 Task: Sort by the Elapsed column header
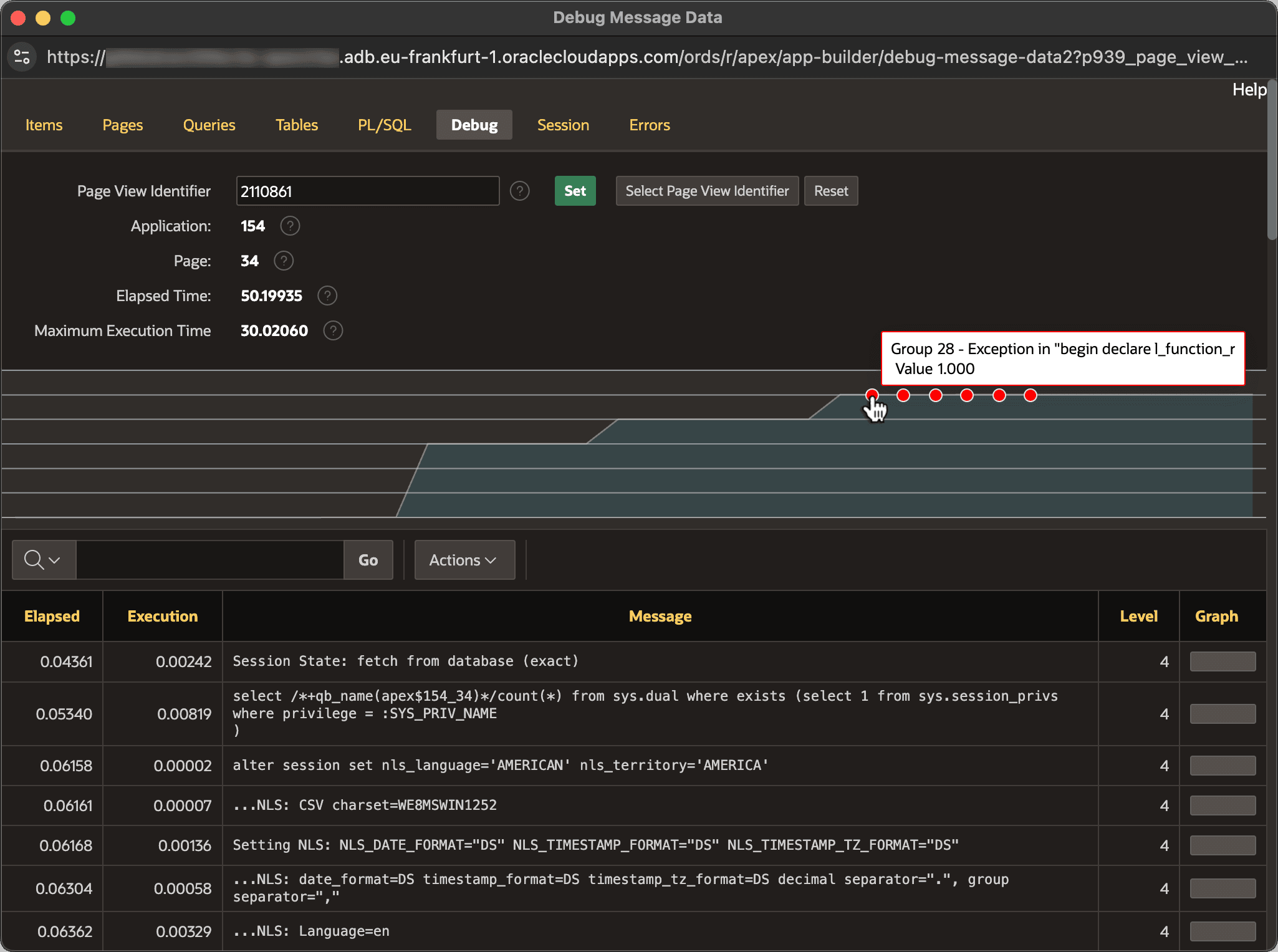click(x=52, y=616)
